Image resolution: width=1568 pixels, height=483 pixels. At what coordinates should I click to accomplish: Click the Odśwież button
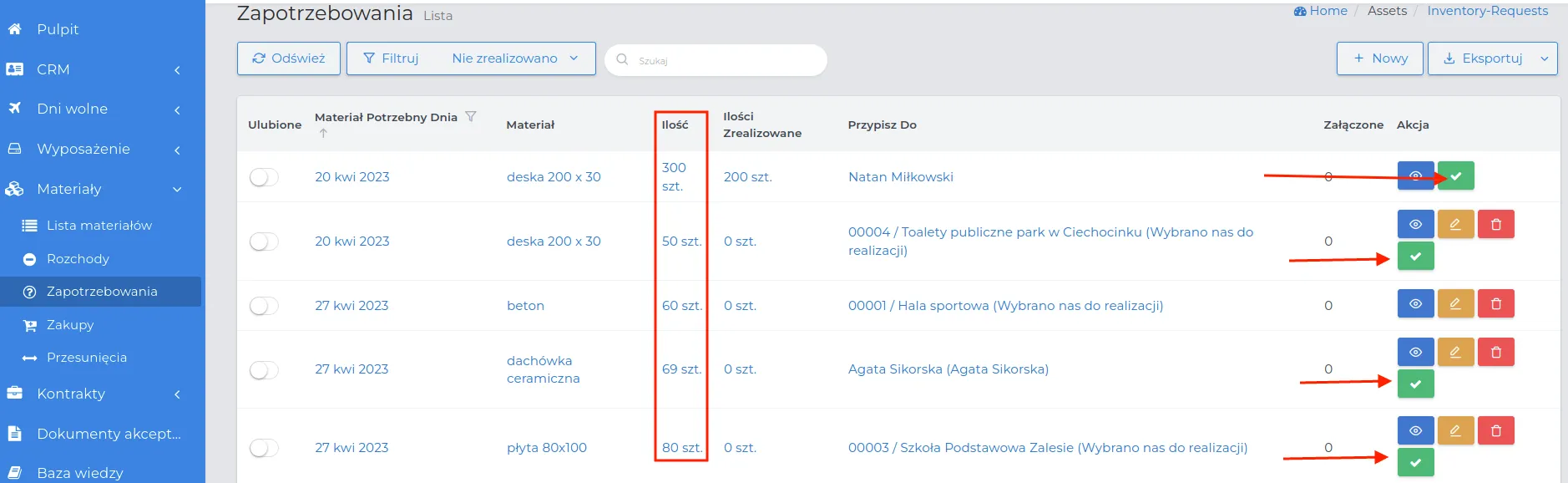pos(289,58)
